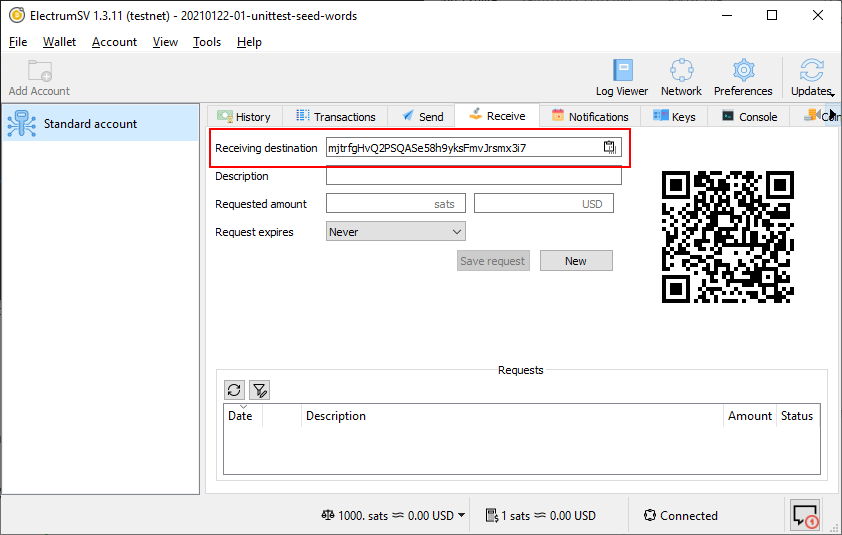Open the View menu
Screen dimensions: 842x535
point(165,42)
